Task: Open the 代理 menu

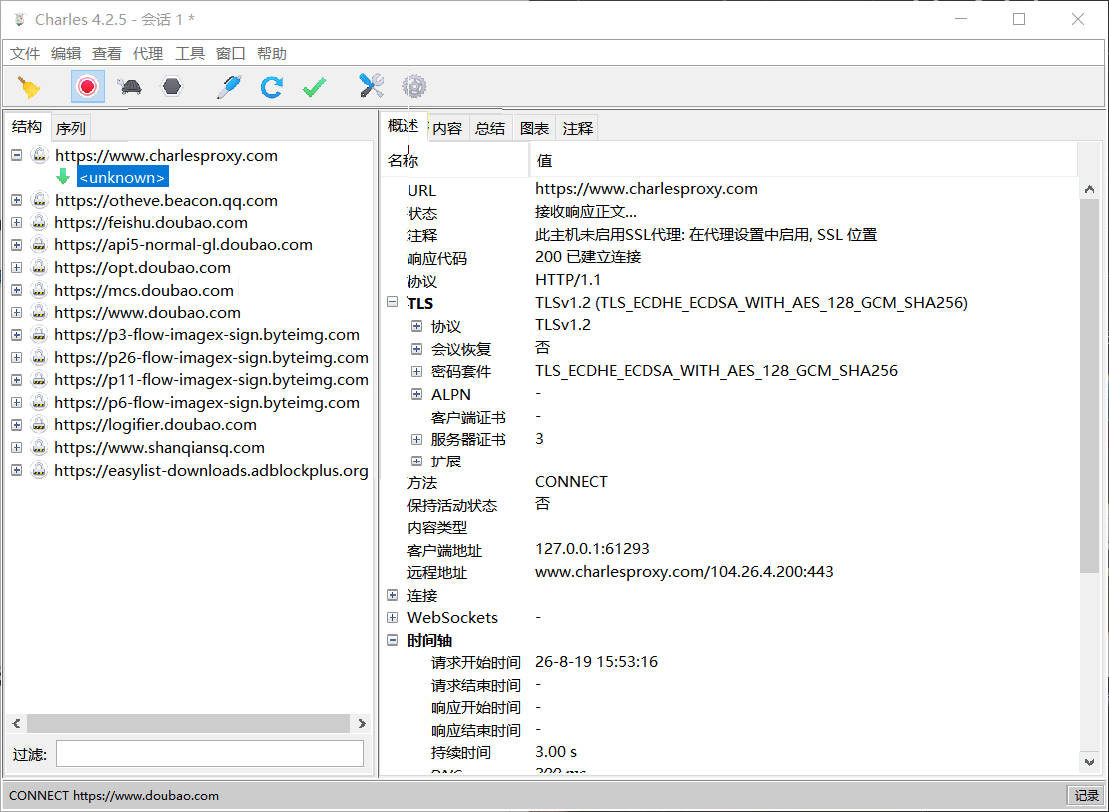Action: click(x=148, y=54)
